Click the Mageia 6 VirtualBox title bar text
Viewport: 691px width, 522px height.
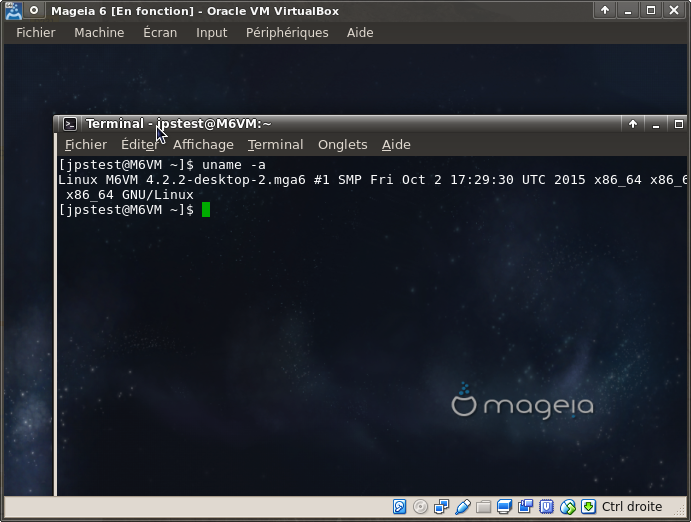point(195,11)
